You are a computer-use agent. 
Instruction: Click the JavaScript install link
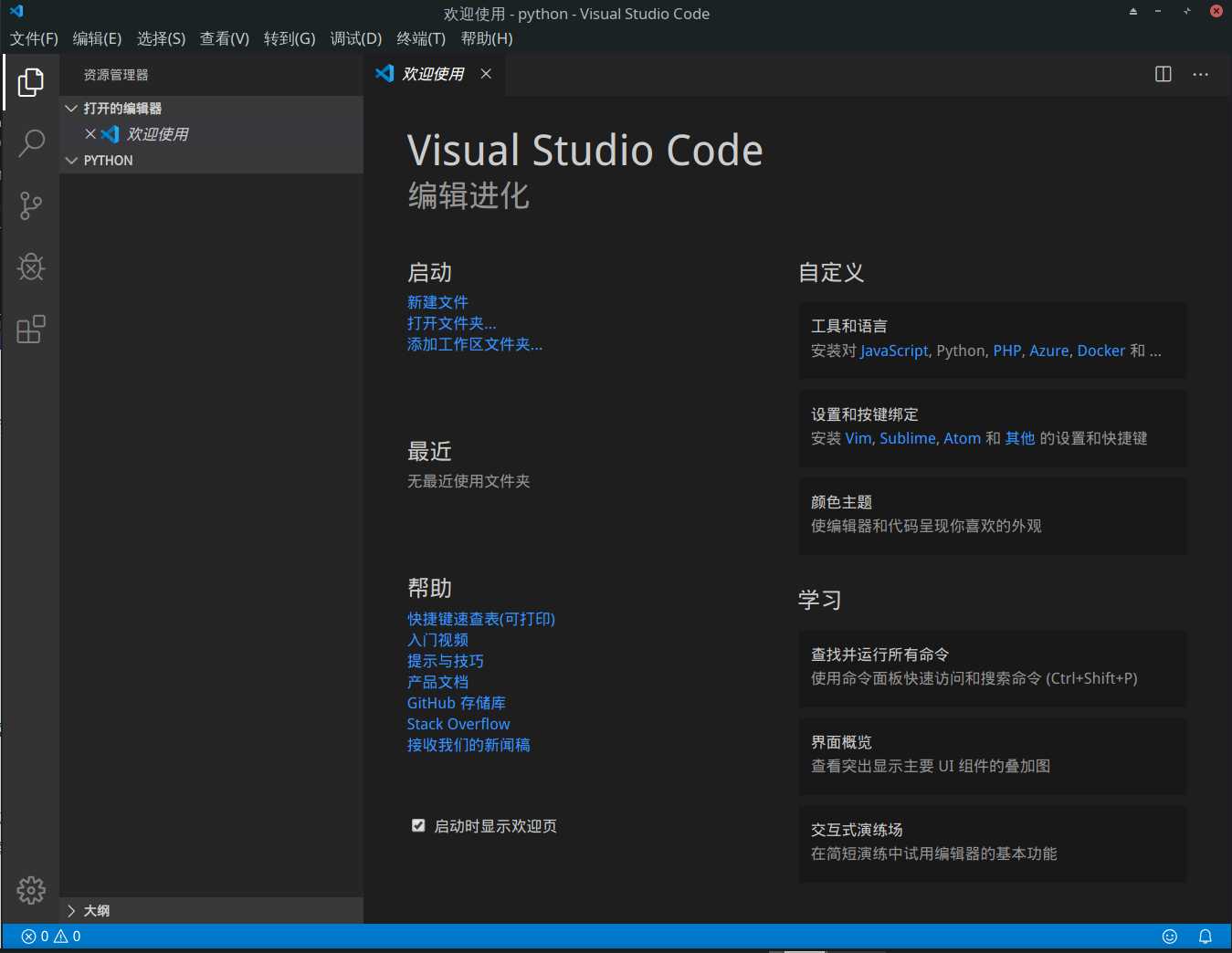click(x=894, y=351)
